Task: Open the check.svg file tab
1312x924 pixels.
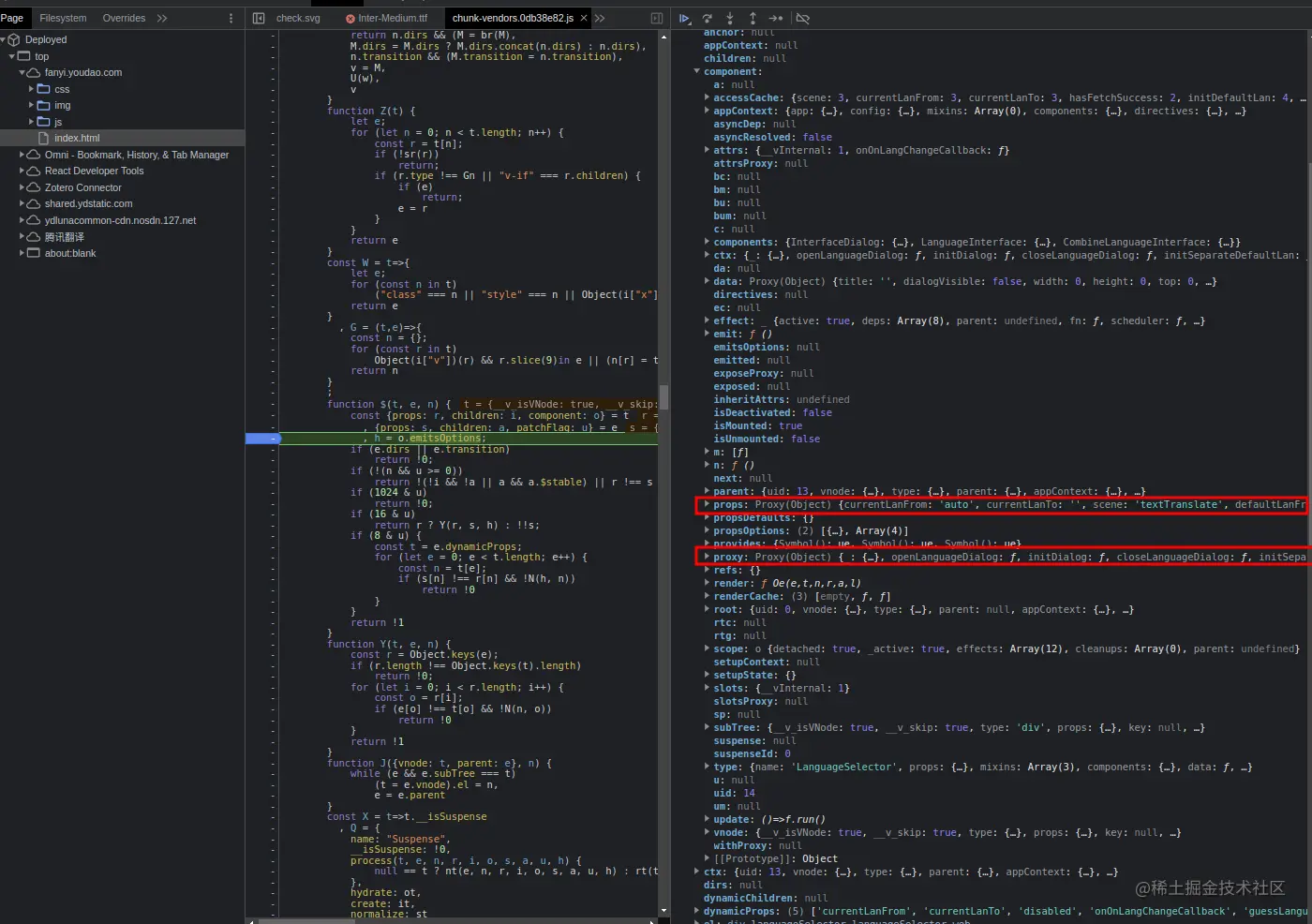Action: point(298,18)
